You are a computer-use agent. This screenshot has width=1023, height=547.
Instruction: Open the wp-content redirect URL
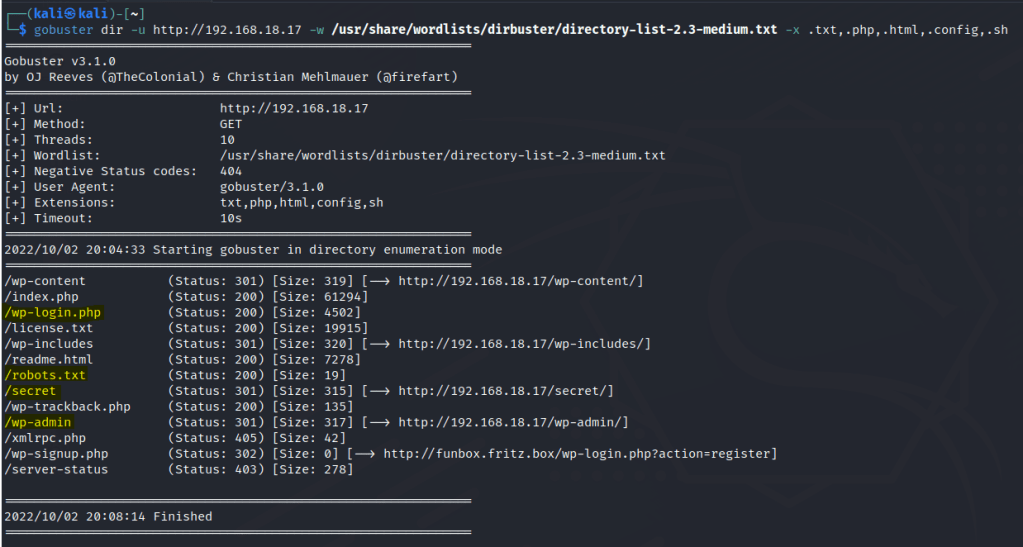520,281
